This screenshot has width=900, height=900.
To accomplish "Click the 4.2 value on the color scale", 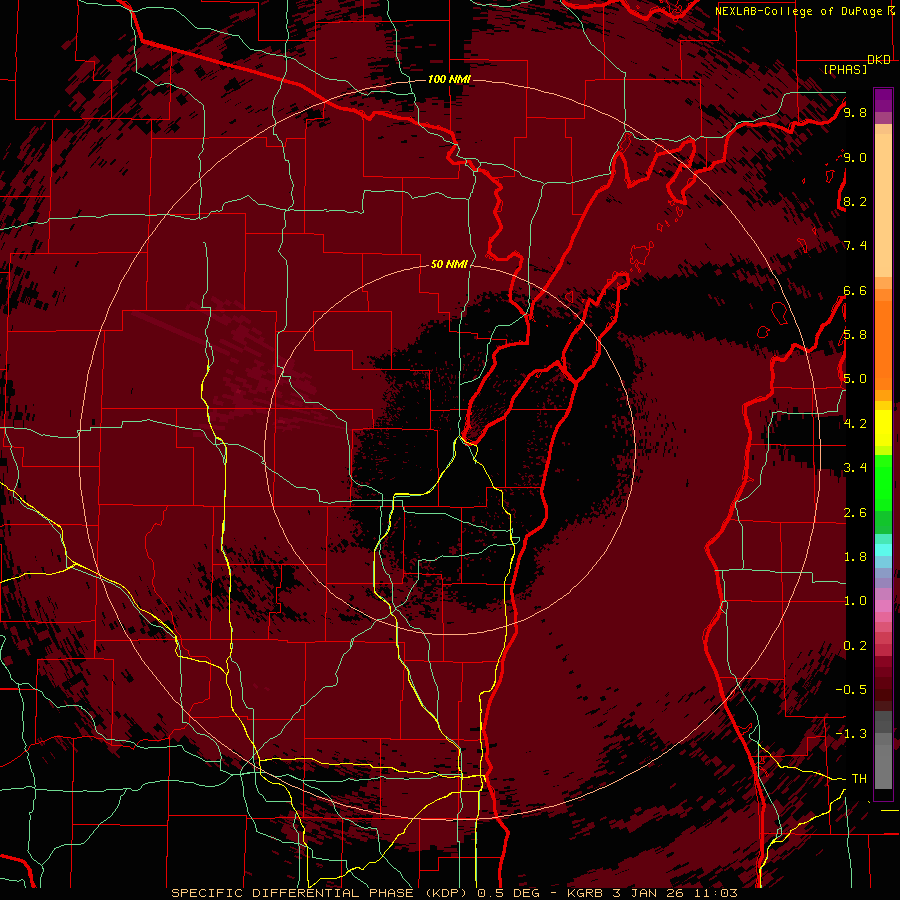I will tap(855, 424).
